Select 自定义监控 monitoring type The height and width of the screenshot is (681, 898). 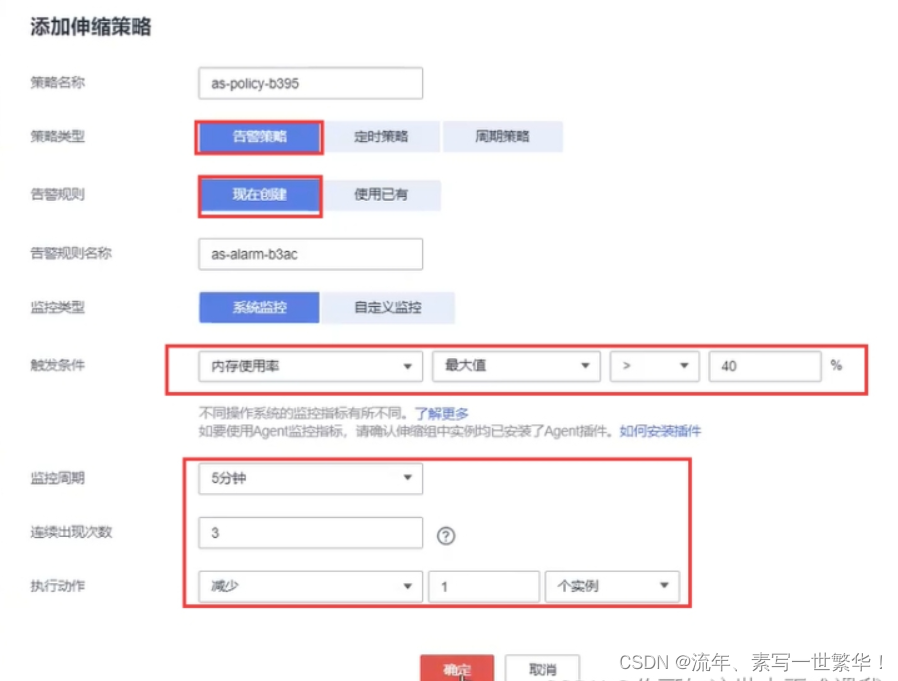point(388,308)
